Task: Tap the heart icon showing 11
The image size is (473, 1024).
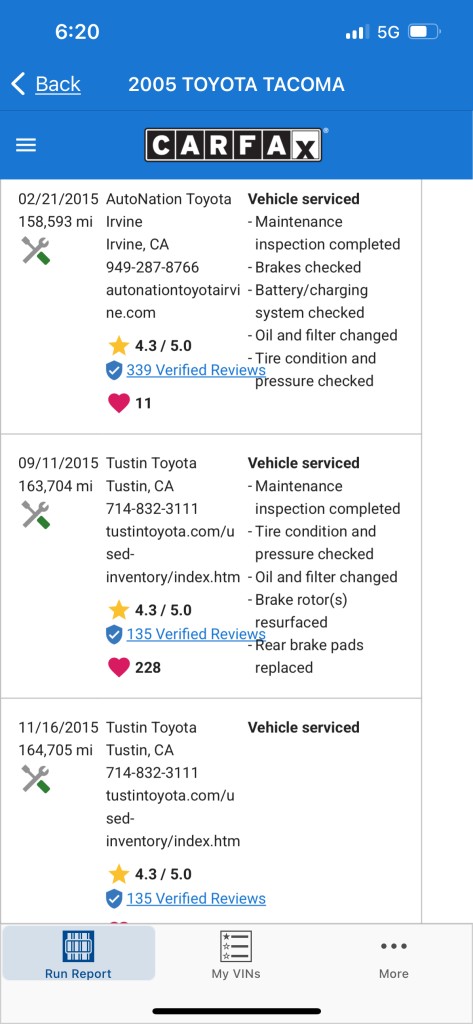Action: tap(118, 403)
